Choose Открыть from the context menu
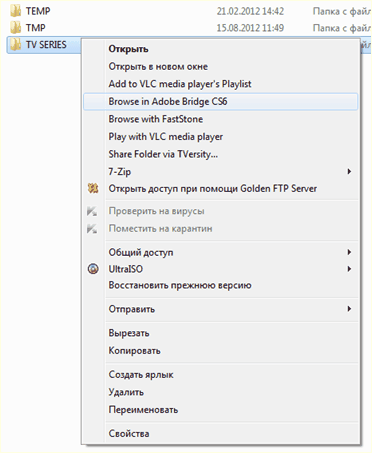Viewport: 372px width, 453px height. point(220,49)
